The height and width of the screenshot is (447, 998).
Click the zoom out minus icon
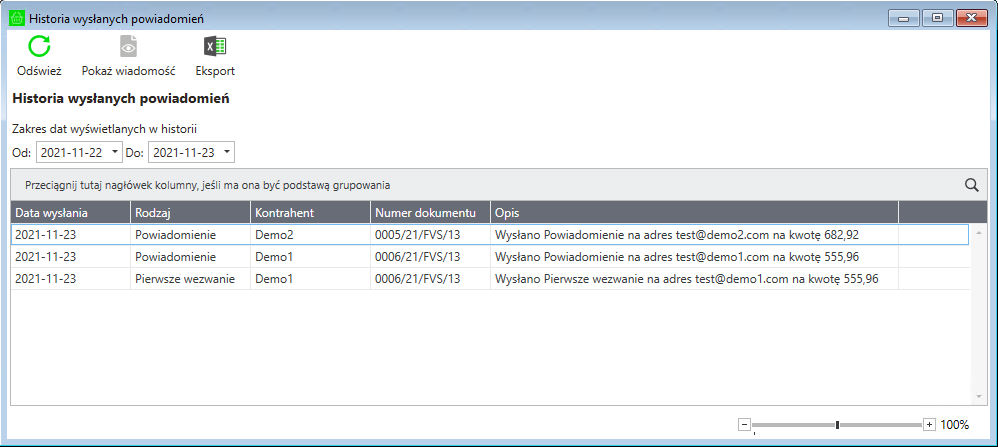pos(744,424)
